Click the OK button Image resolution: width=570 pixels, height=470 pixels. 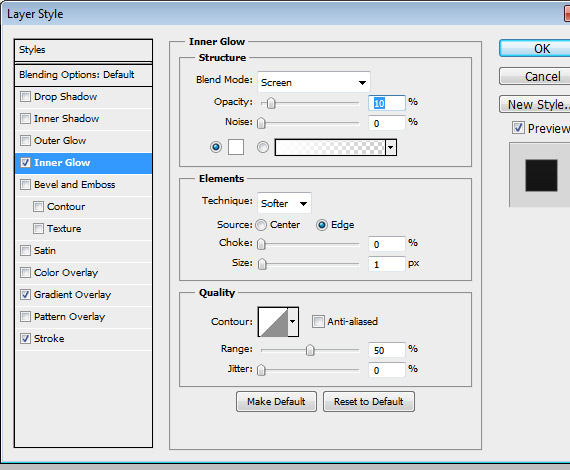pyautogui.click(x=535, y=48)
